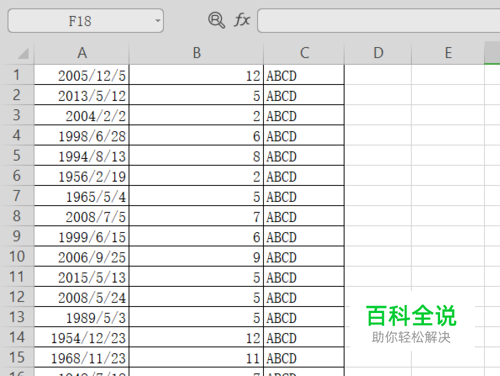Select row 10 header
This screenshot has width=500, height=376.
point(17,256)
